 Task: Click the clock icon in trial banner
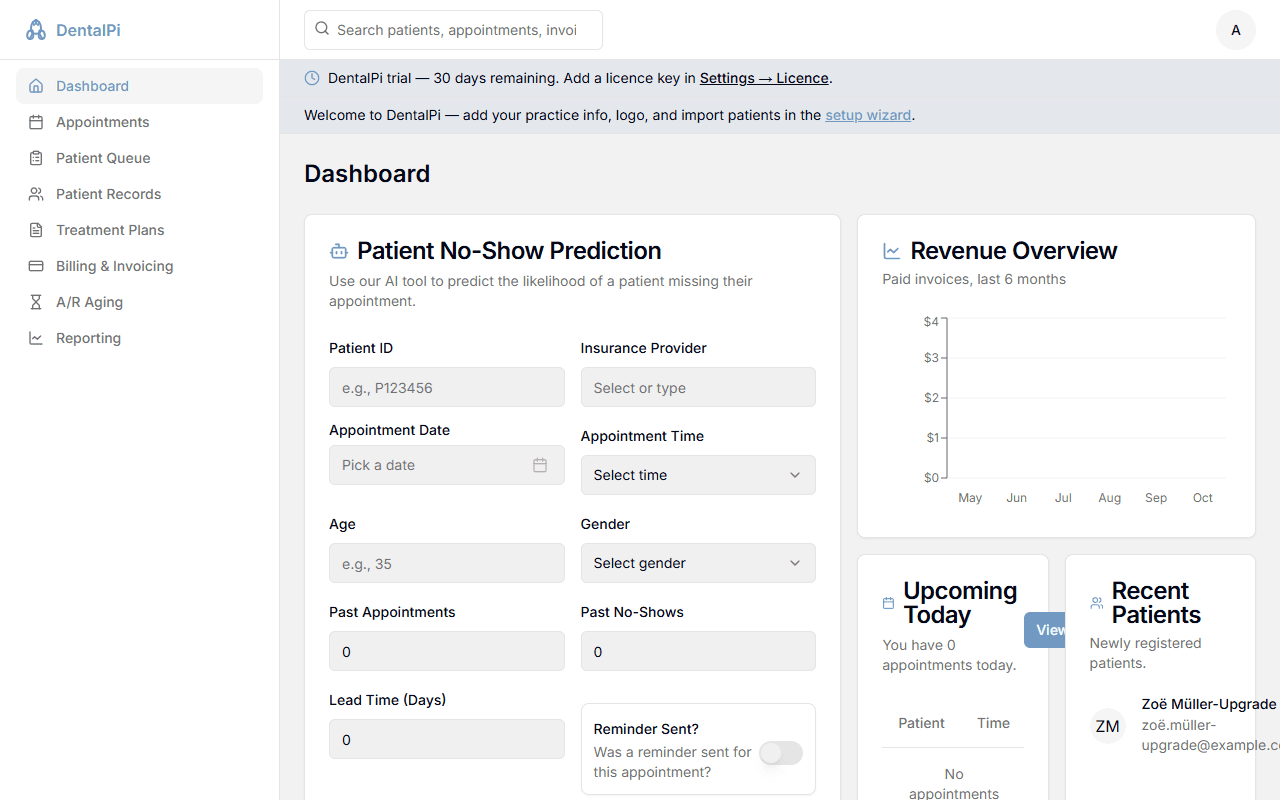coord(312,78)
